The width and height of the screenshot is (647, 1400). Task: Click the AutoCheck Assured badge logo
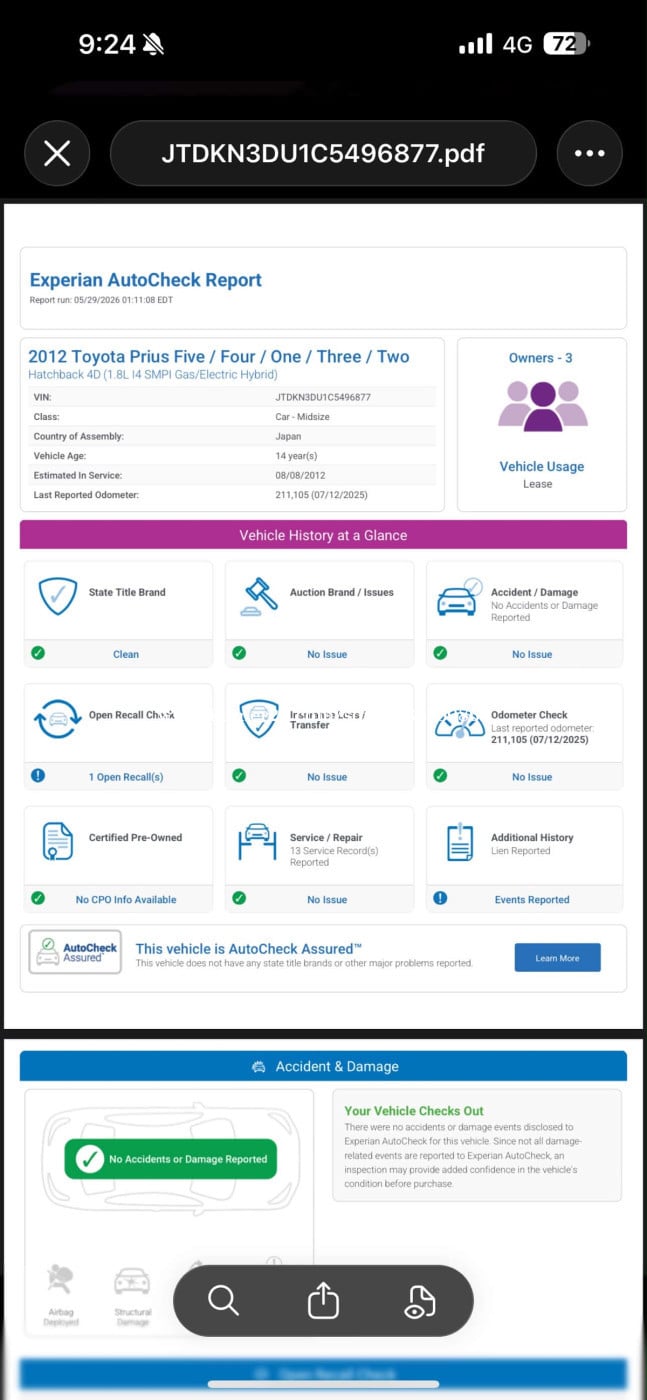pos(75,952)
